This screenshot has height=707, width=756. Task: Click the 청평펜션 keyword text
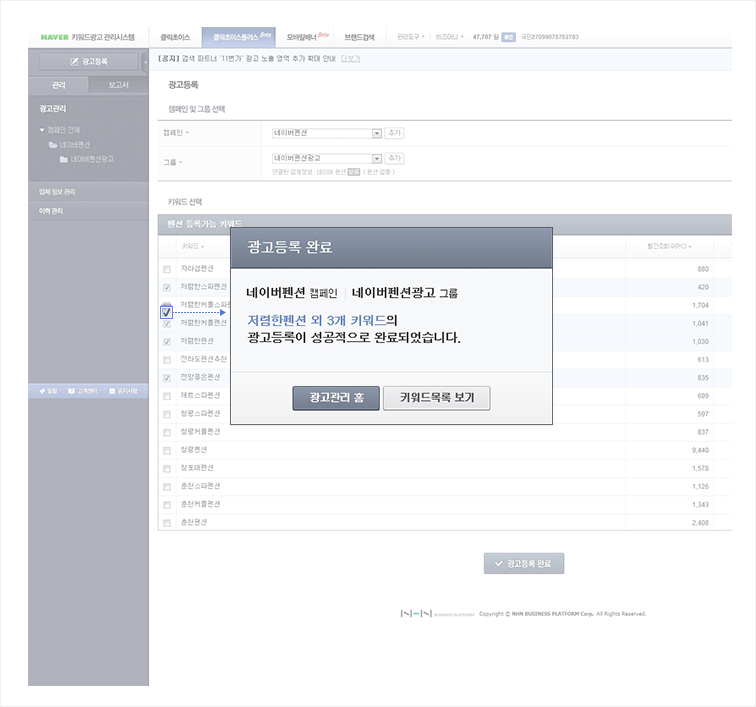[x=194, y=450]
